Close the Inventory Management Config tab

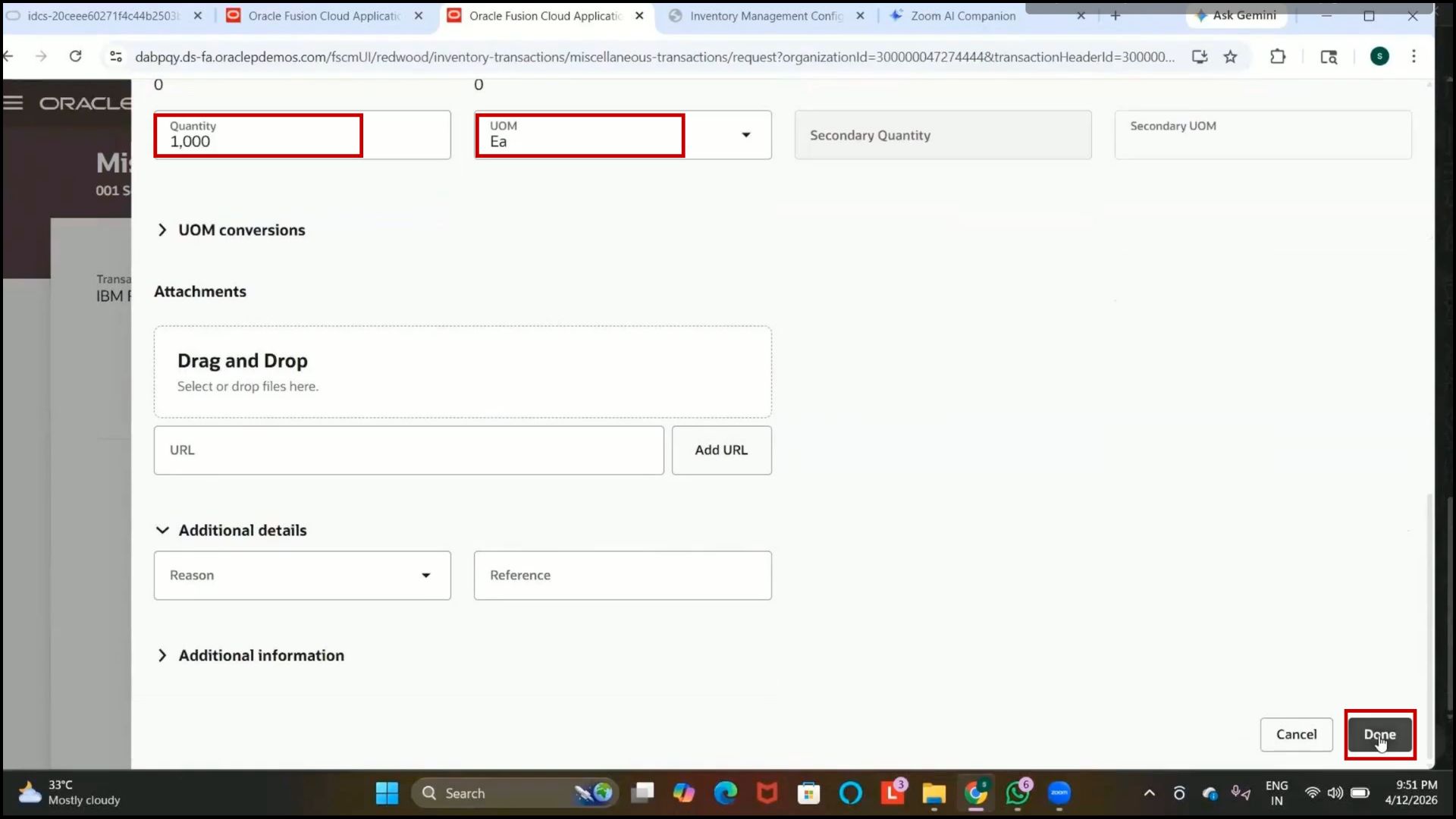point(860,16)
